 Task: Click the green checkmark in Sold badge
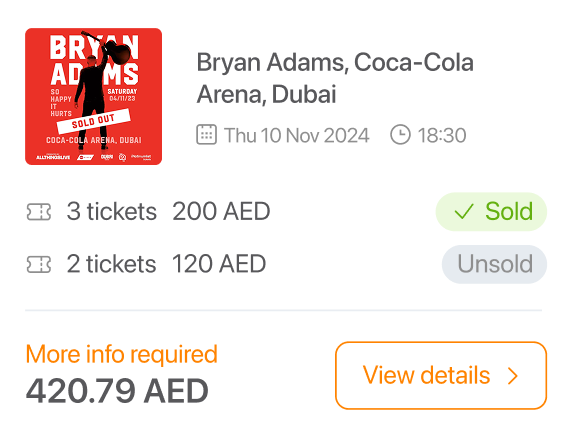(x=464, y=211)
